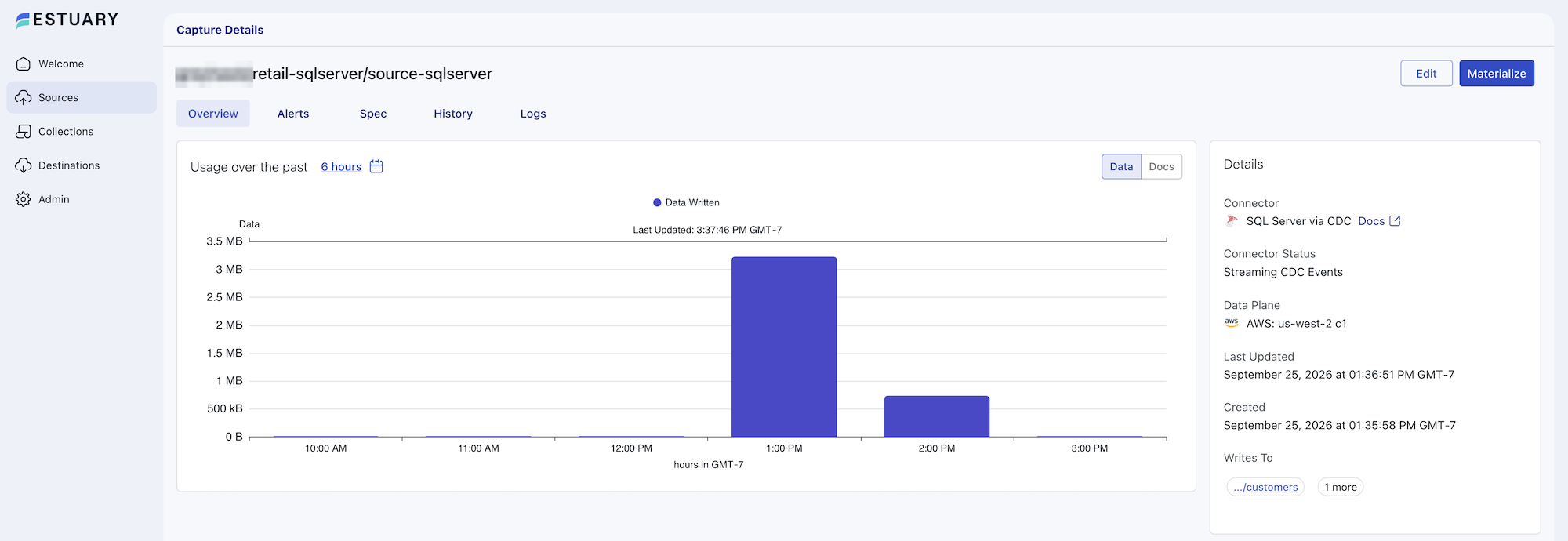Switch to the Spec tab
Screen dimensions: 1568x541
(x=373, y=114)
